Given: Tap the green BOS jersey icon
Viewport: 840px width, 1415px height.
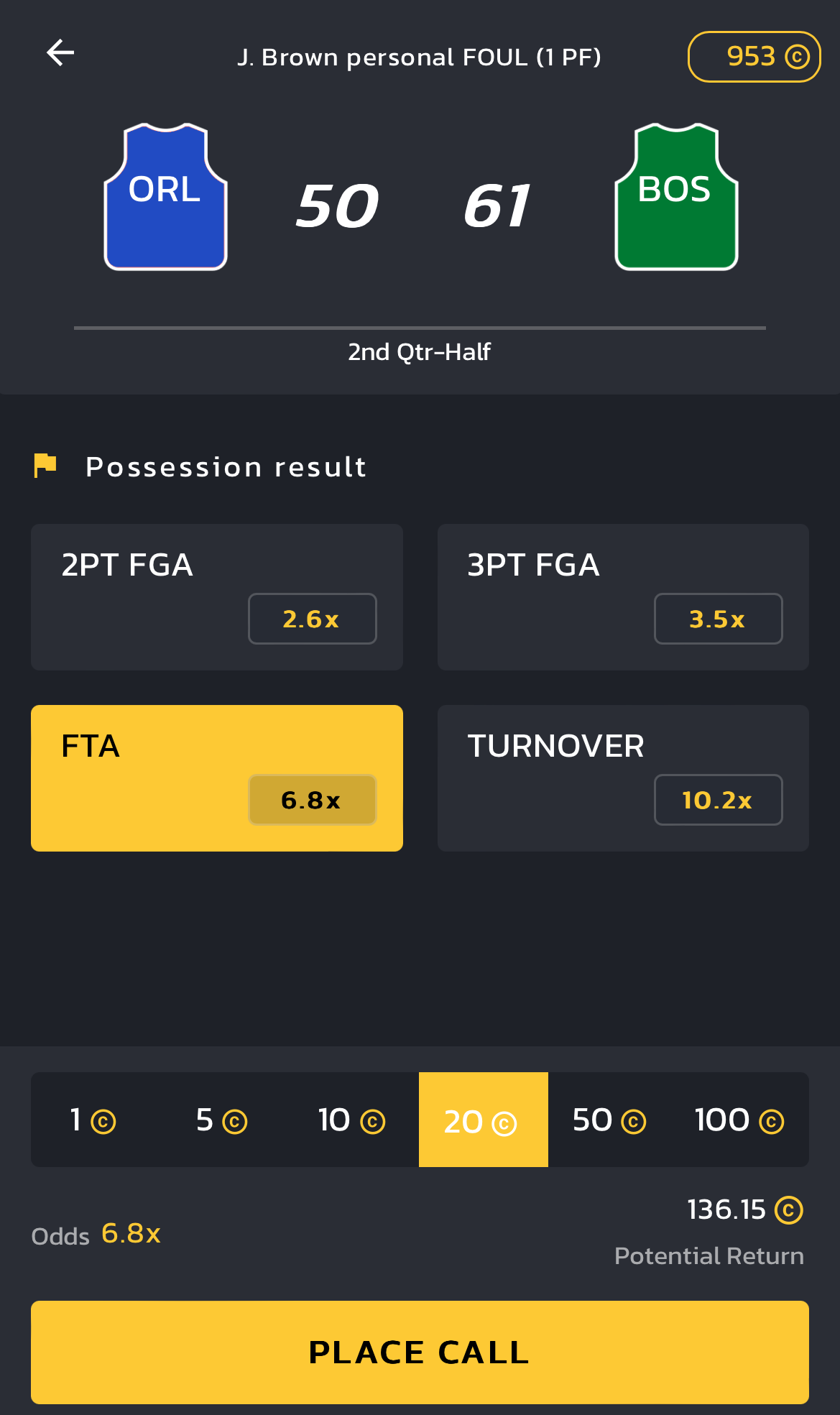Looking at the screenshot, I should click(676, 197).
